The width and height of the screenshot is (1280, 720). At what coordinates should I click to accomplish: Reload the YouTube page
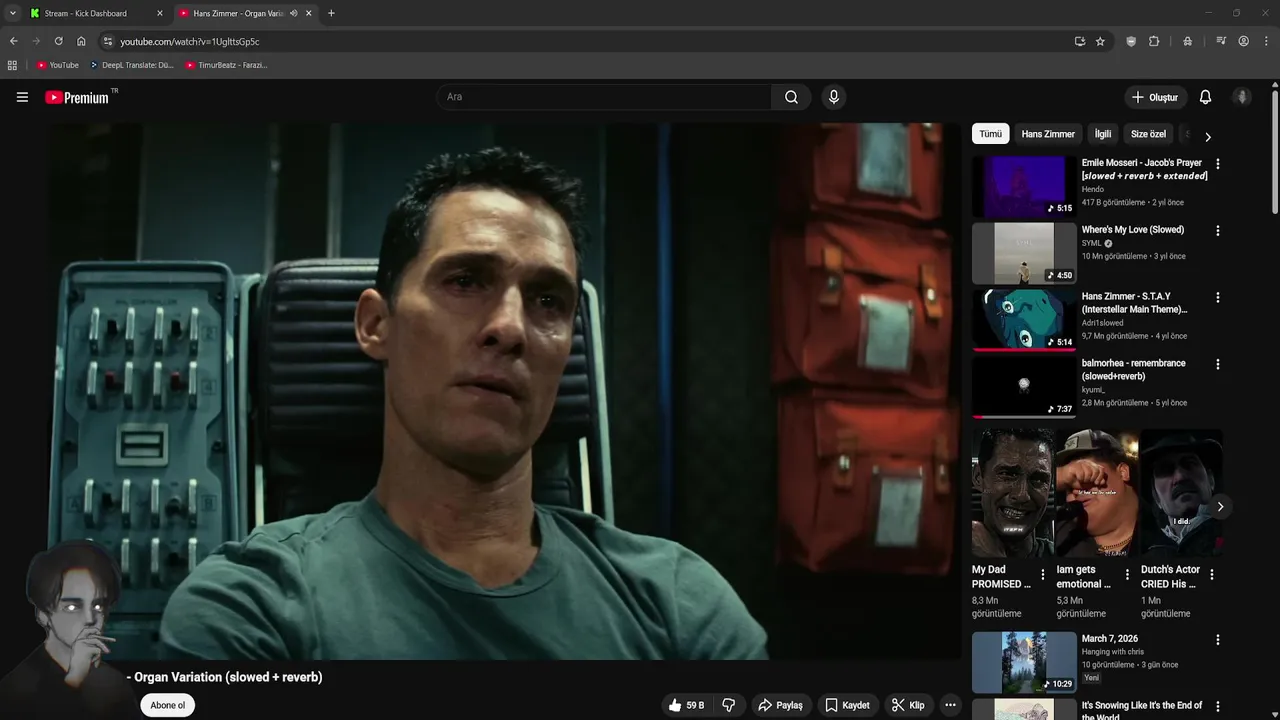58,41
